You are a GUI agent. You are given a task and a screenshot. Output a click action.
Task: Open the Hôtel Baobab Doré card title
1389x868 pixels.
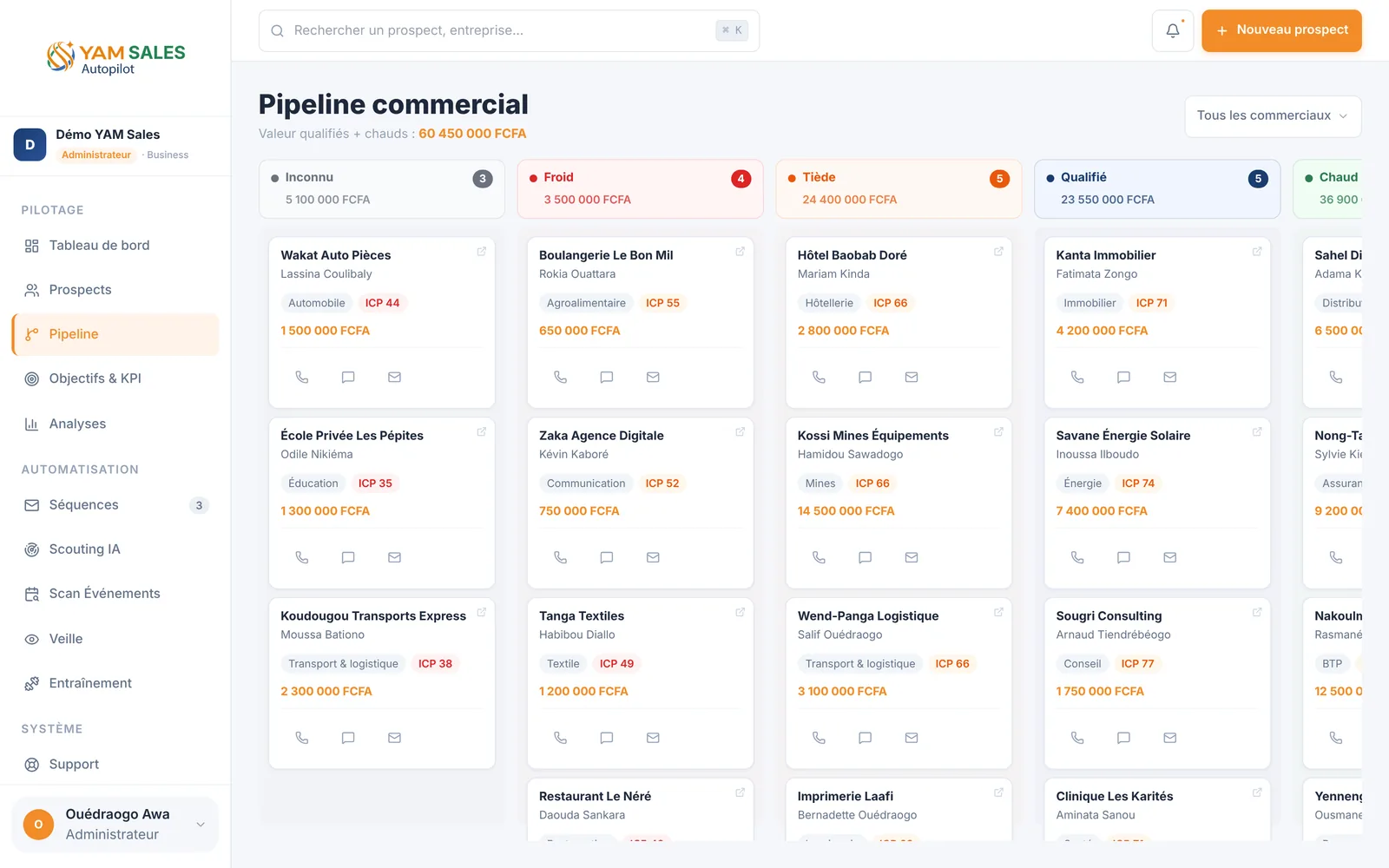pyautogui.click(x=852, y=255)
